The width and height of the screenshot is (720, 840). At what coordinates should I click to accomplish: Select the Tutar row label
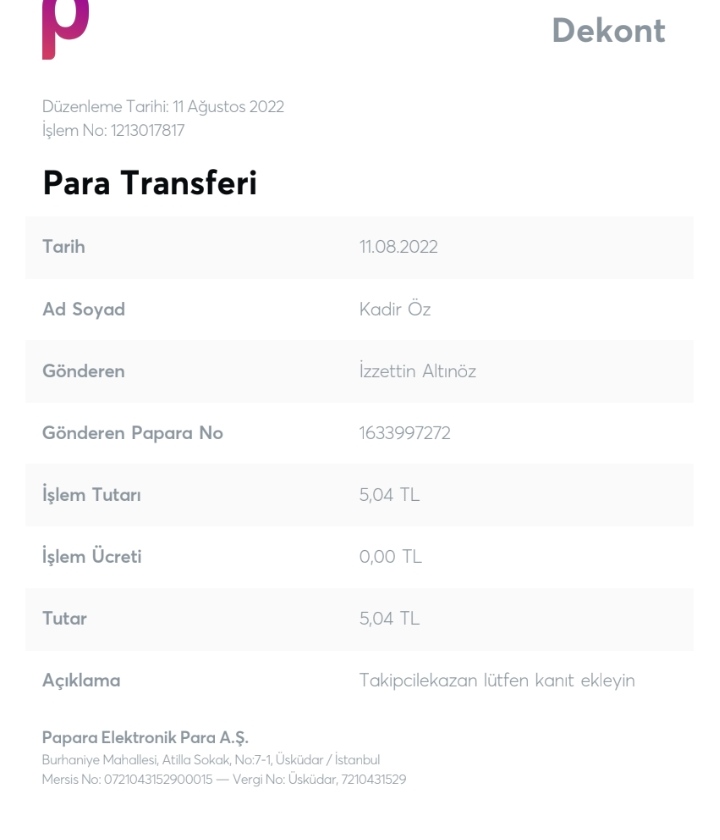[64, 619]
